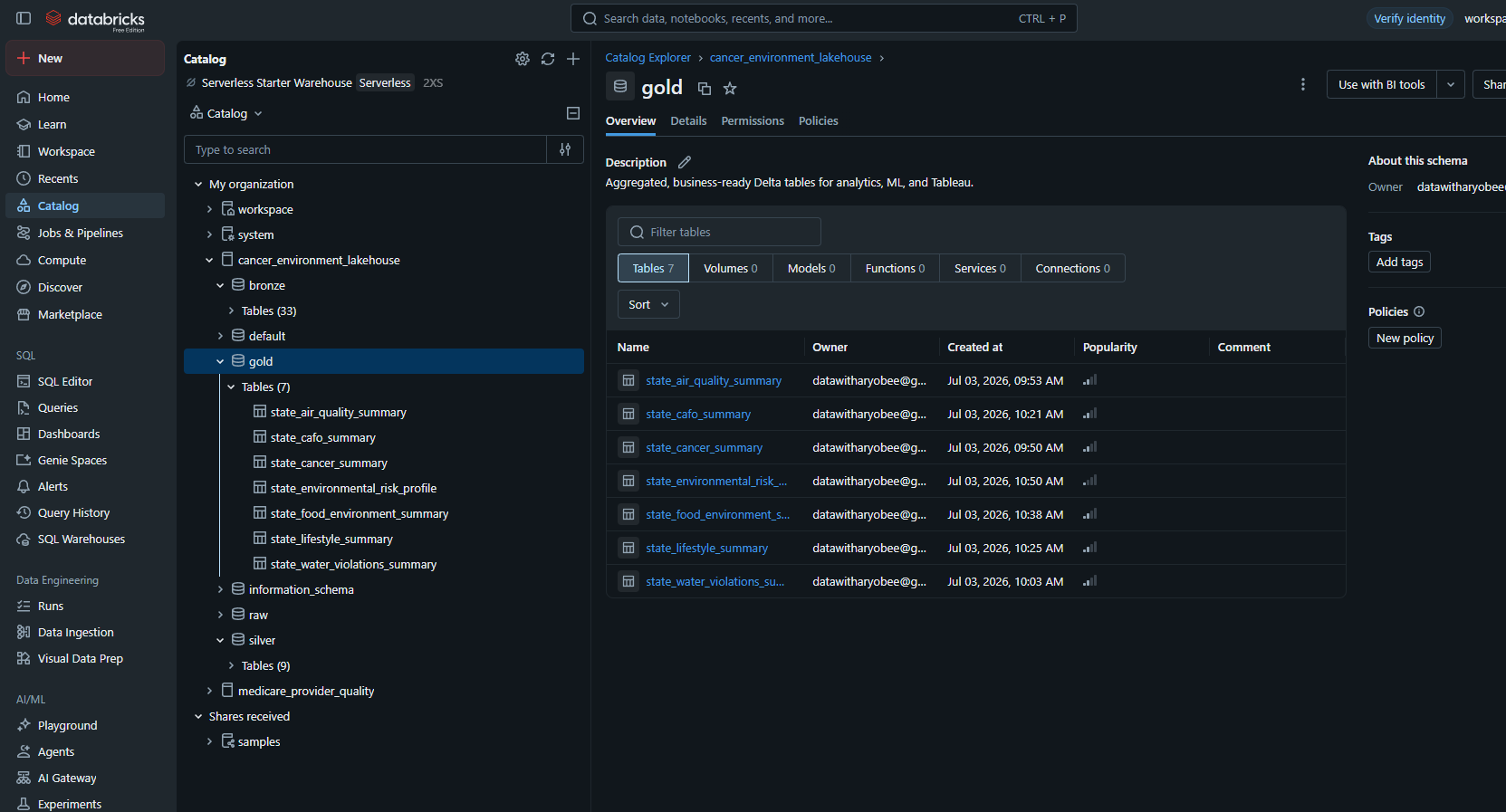Copy the gold schema name

pos(705,89)
